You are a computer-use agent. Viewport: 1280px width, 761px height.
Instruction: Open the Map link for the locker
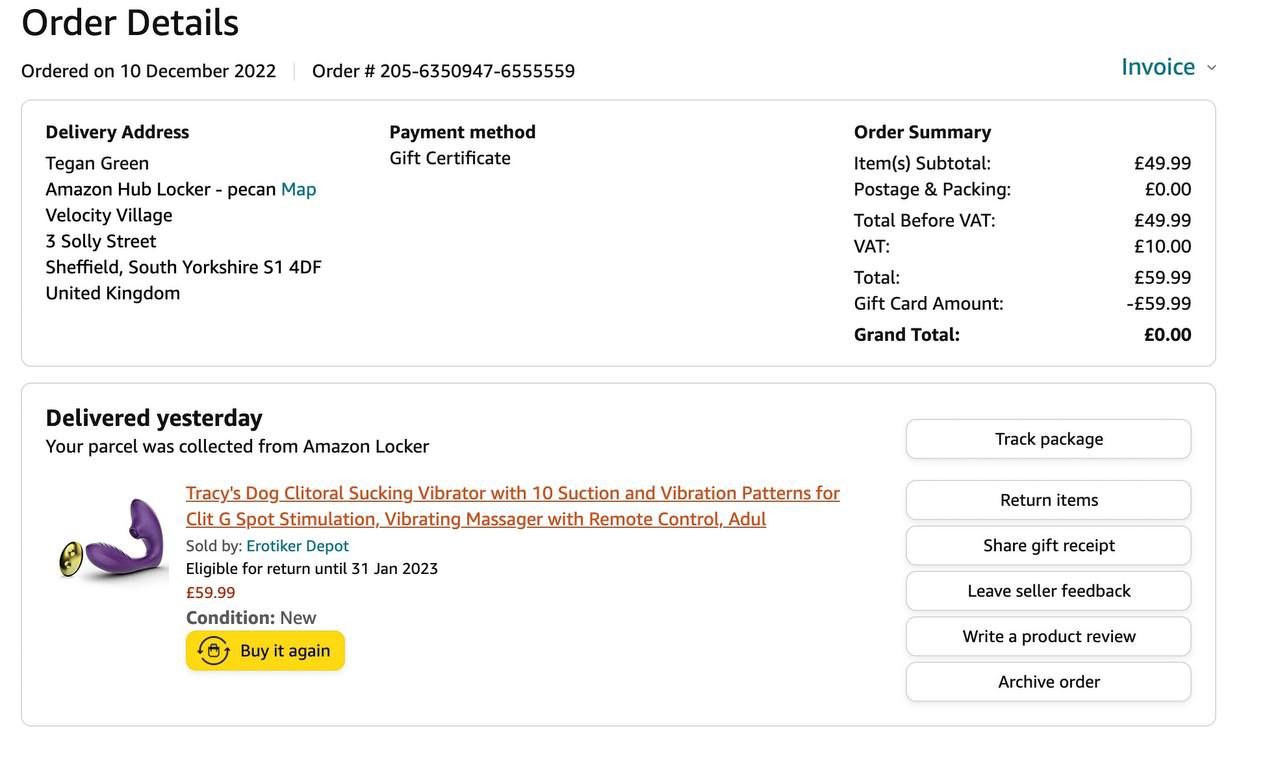298,189
